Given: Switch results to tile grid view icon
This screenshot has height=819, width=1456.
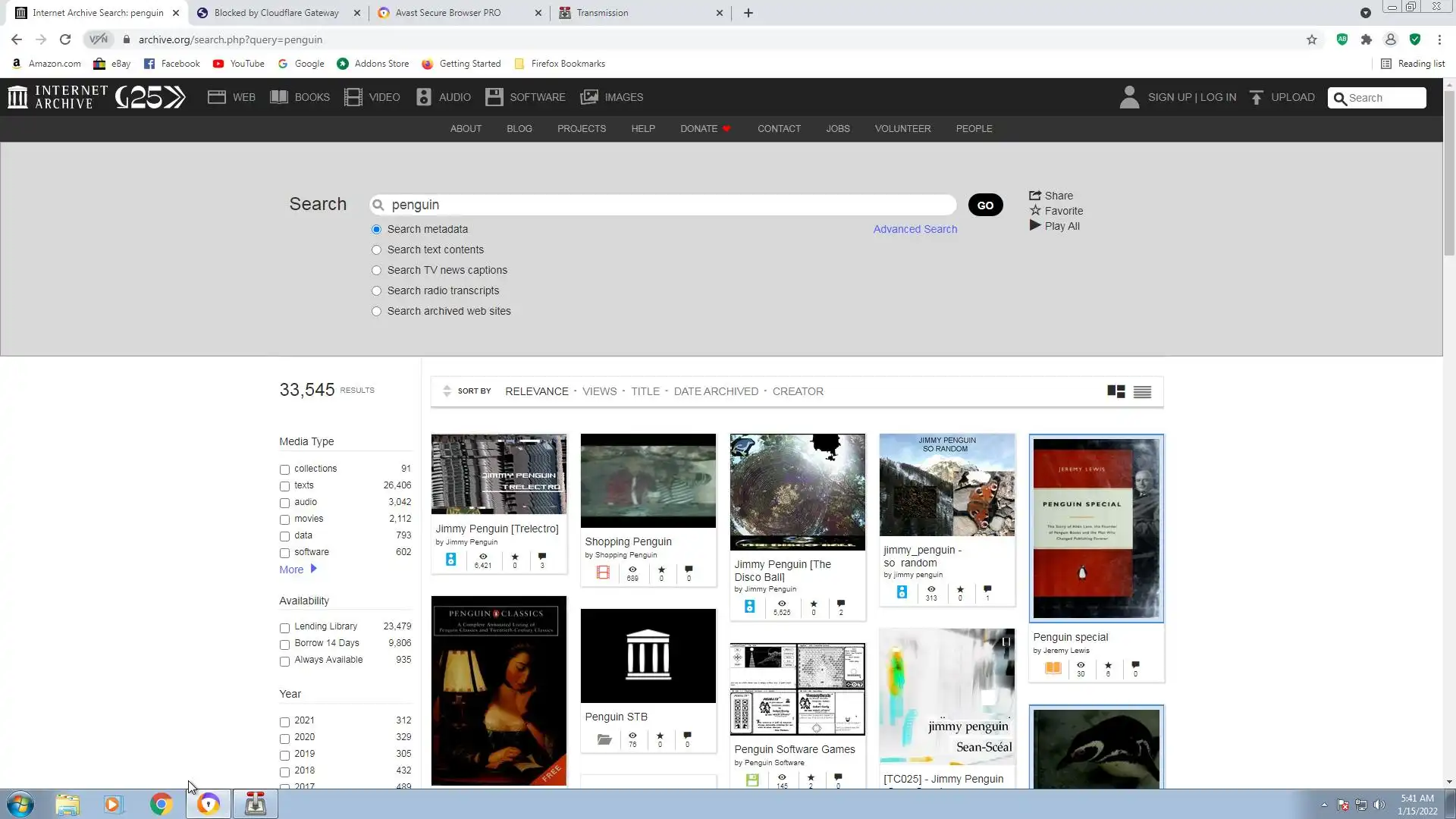Looking at the screenshot, I should coord(1116,391).
